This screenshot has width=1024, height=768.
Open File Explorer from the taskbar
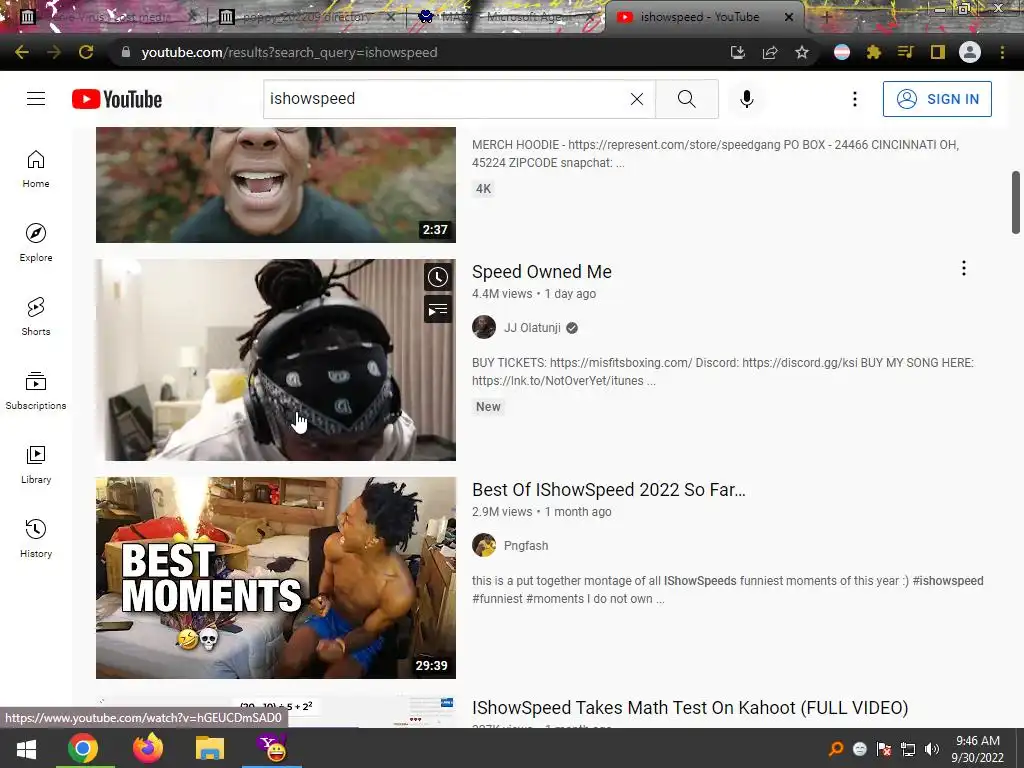click(210, 748)
